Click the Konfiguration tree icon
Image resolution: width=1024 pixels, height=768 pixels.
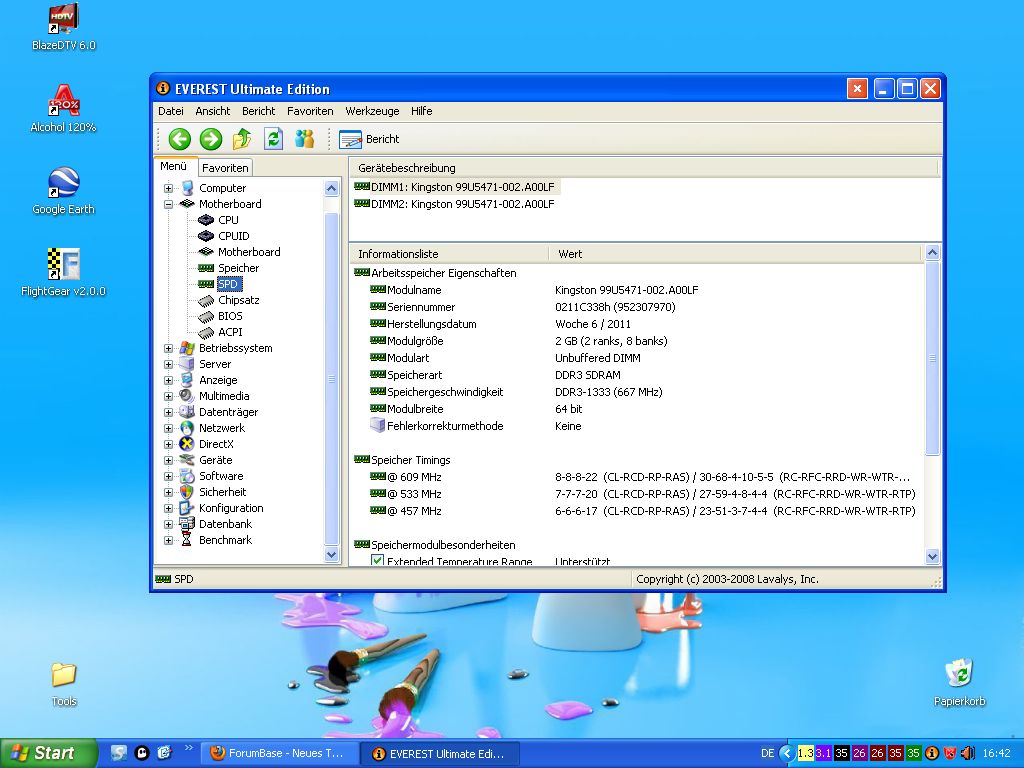(x=187, y=508)
